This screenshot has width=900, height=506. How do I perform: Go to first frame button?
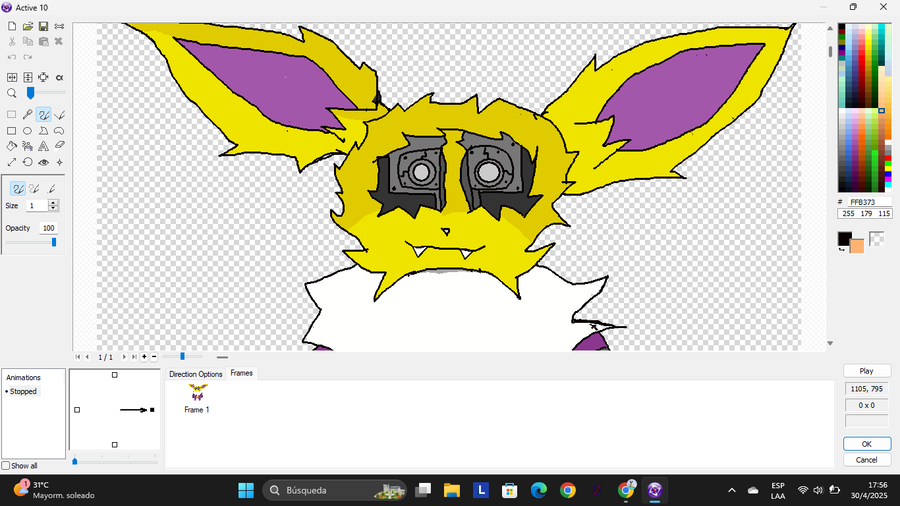click(x=77, y=357)
